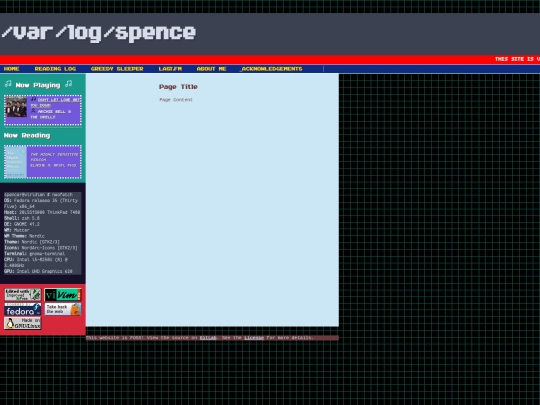Click the Now Reading heading
The height and width of the screenshot is (405, 540).
[x=27, y=135]
